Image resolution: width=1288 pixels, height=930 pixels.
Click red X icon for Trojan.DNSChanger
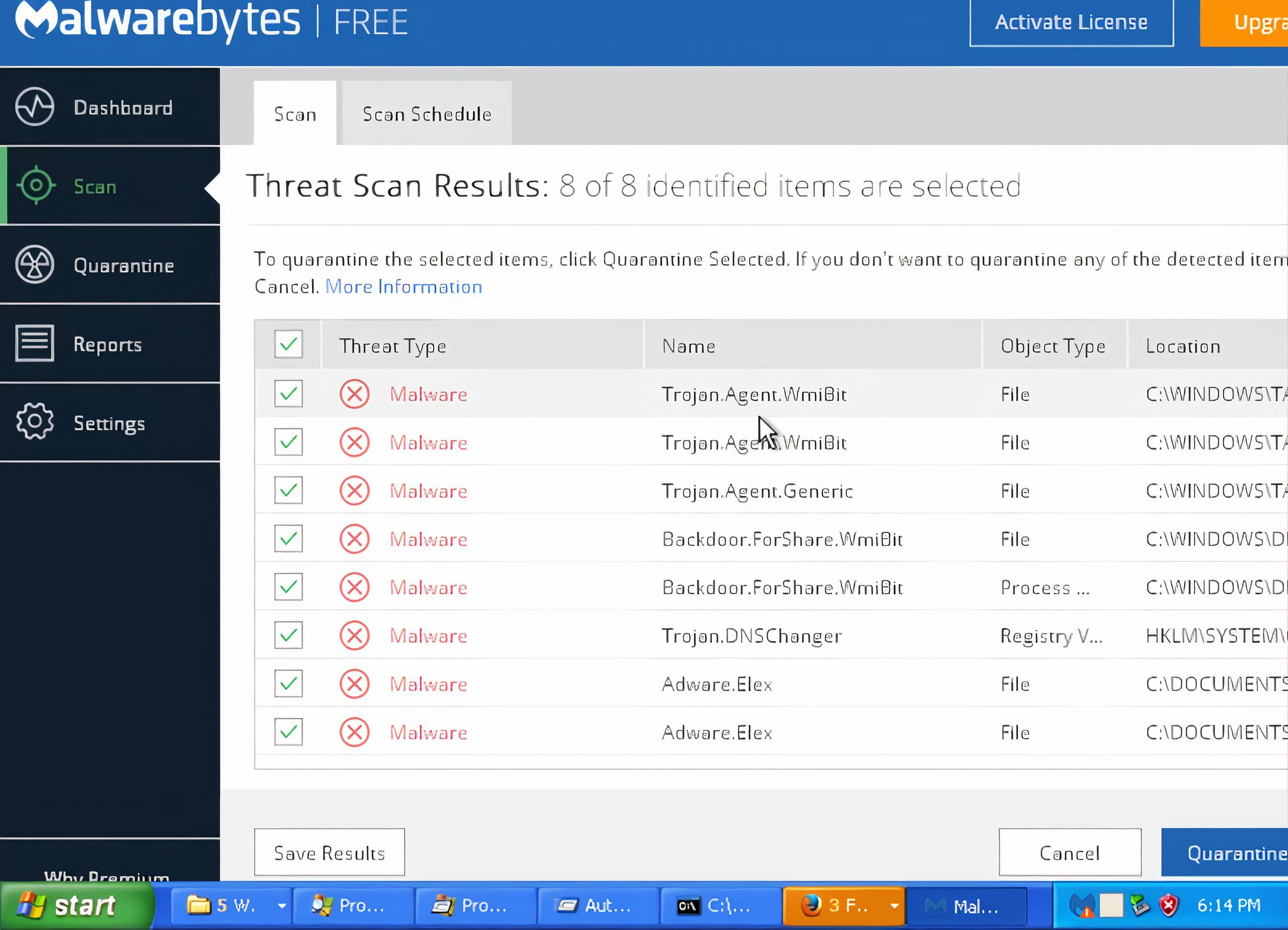[x=355, y=635]
